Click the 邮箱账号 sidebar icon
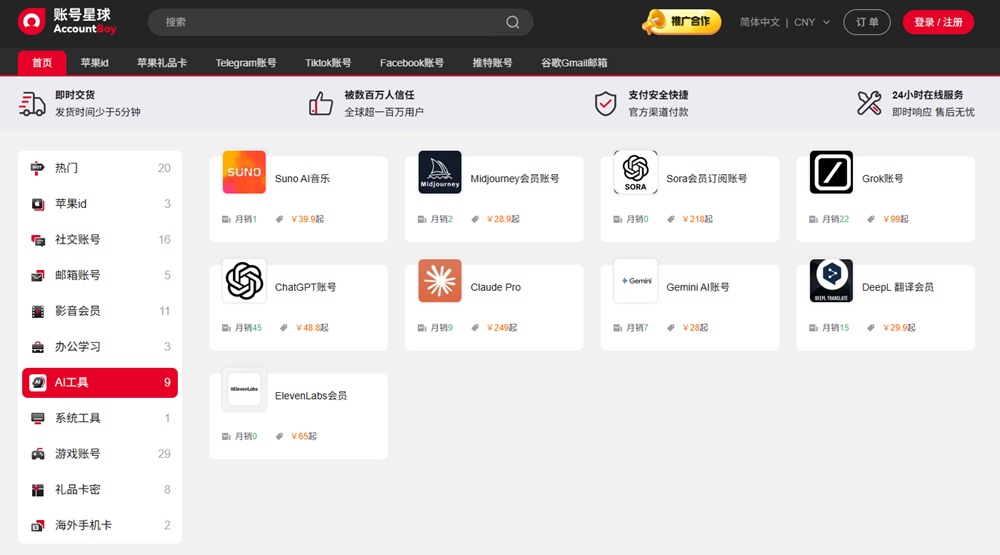Screen dimensions: 1000x555 (x=38, y=276)
